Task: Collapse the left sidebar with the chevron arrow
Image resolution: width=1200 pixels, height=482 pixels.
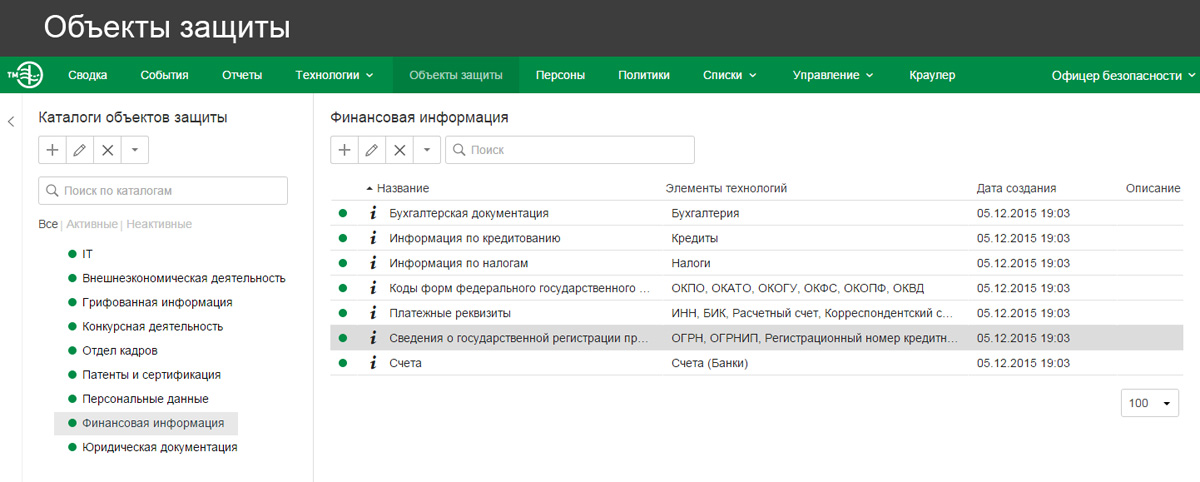Action: (x=11, y=122)
